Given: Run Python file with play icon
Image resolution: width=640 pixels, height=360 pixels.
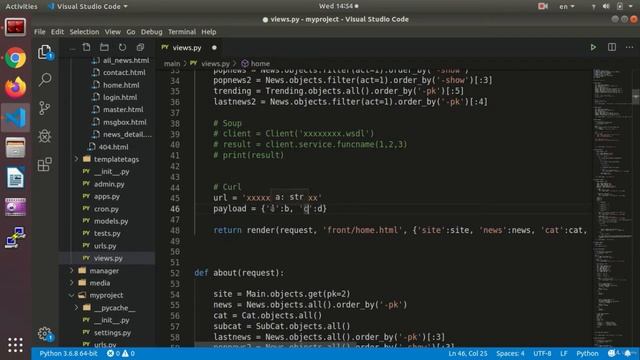Looking at the screenshot, I should click(593, 47).
